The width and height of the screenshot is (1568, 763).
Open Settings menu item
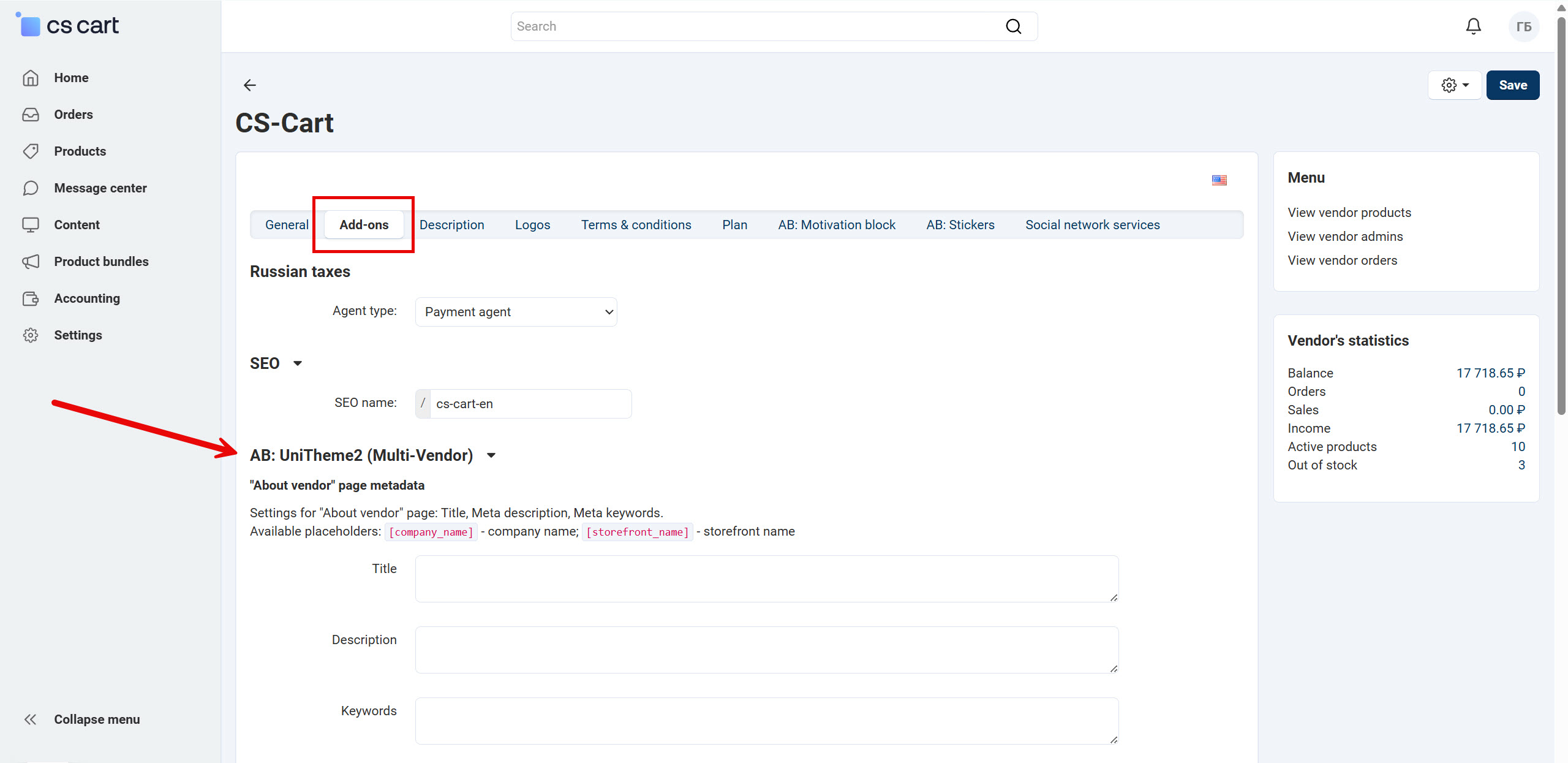tap(78, 335)
